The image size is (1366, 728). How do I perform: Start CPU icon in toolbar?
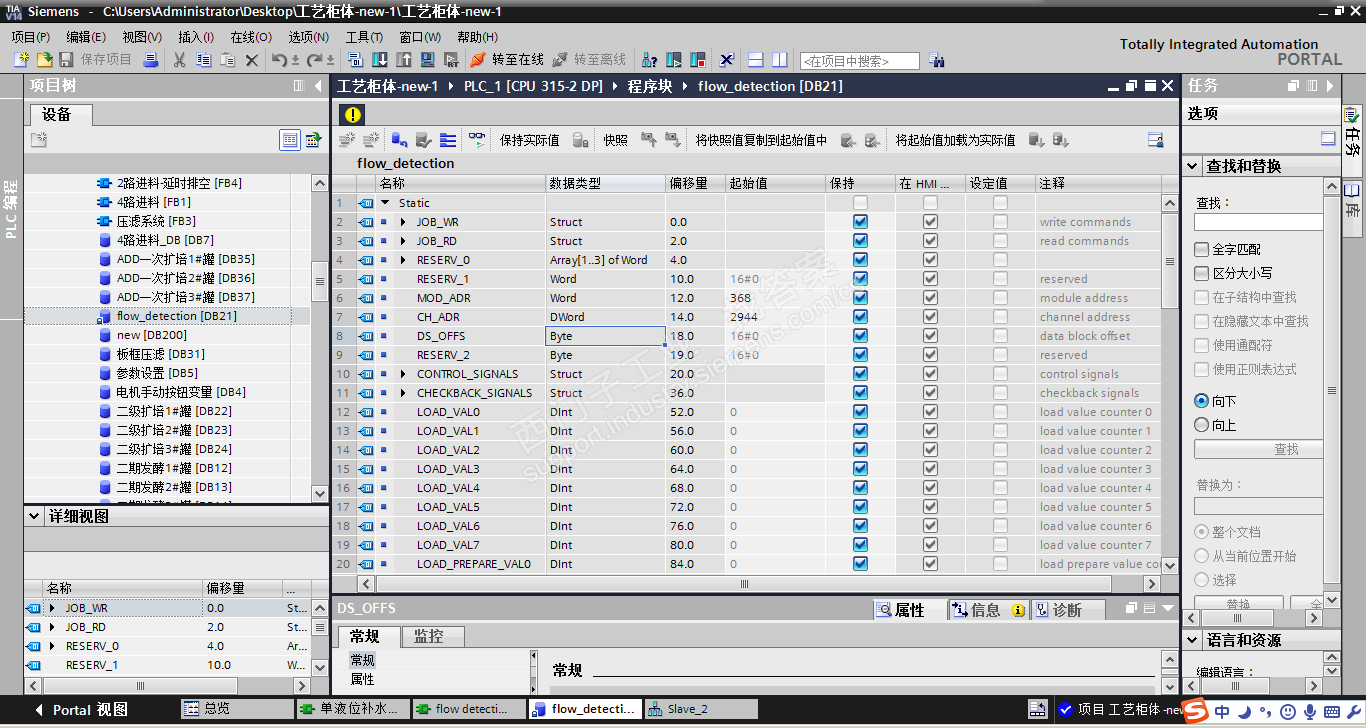click(674, 60)
